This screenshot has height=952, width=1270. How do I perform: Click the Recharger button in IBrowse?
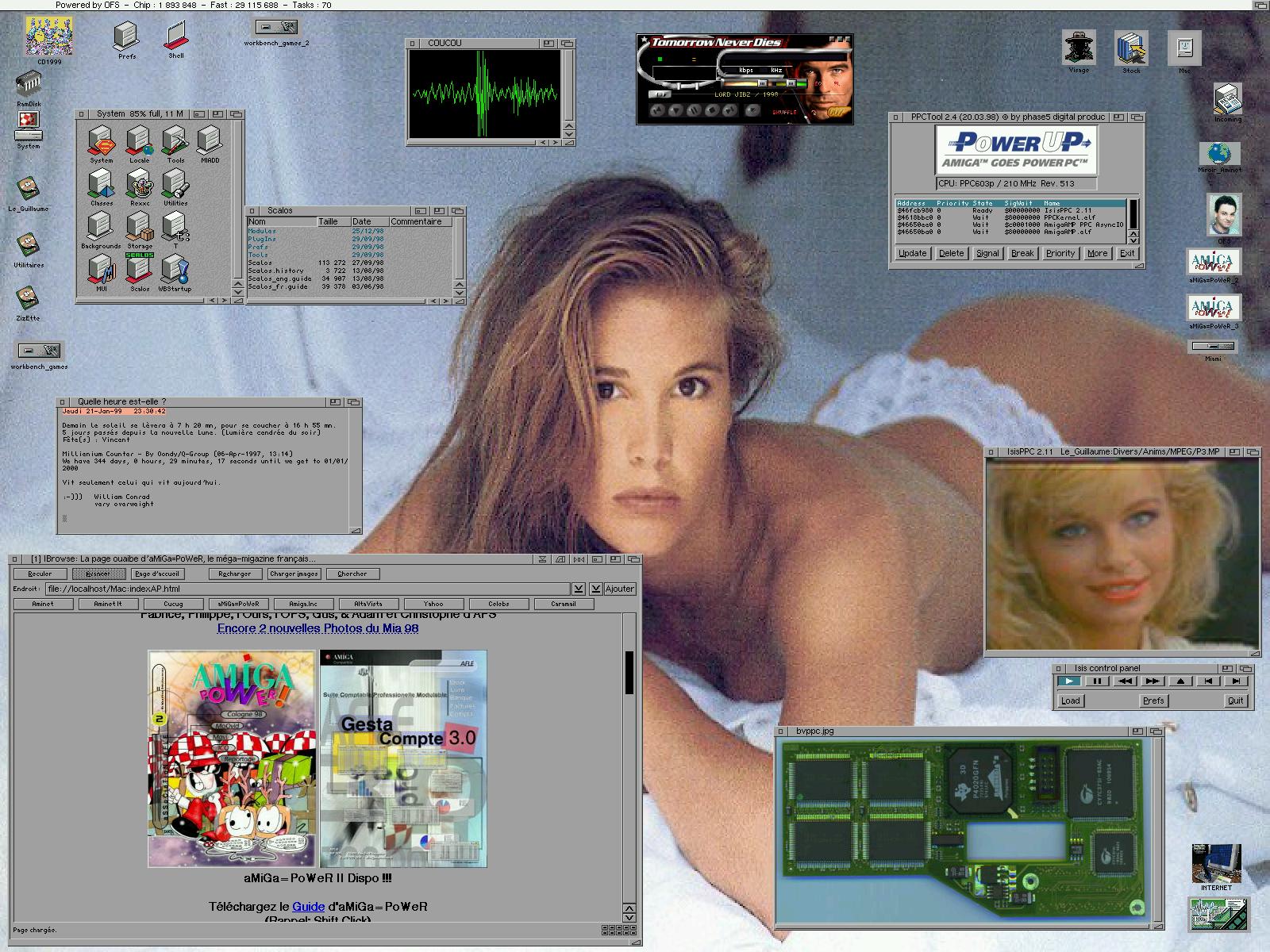tap(234, 574)
